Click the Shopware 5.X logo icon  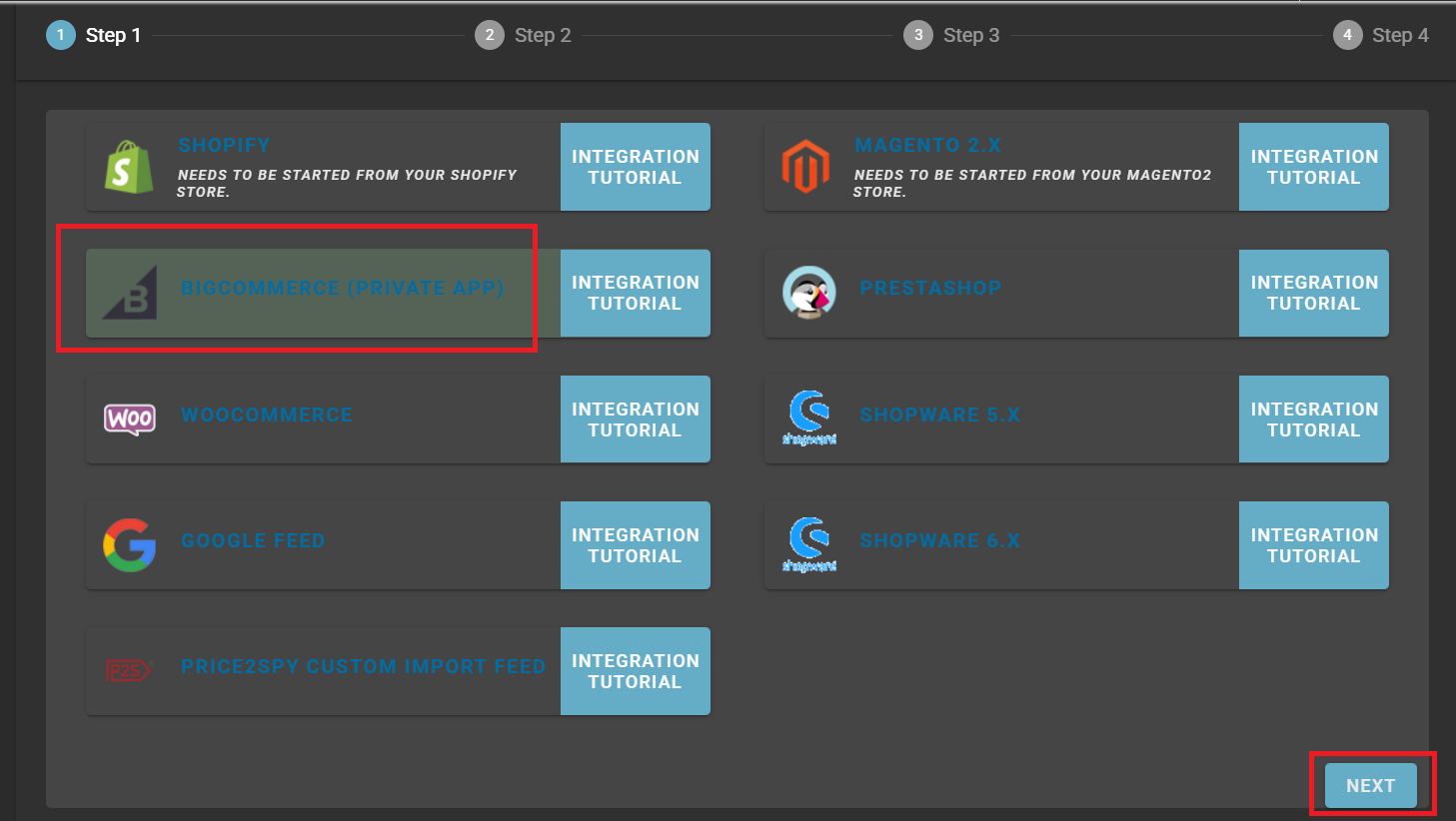pos(808,417)
